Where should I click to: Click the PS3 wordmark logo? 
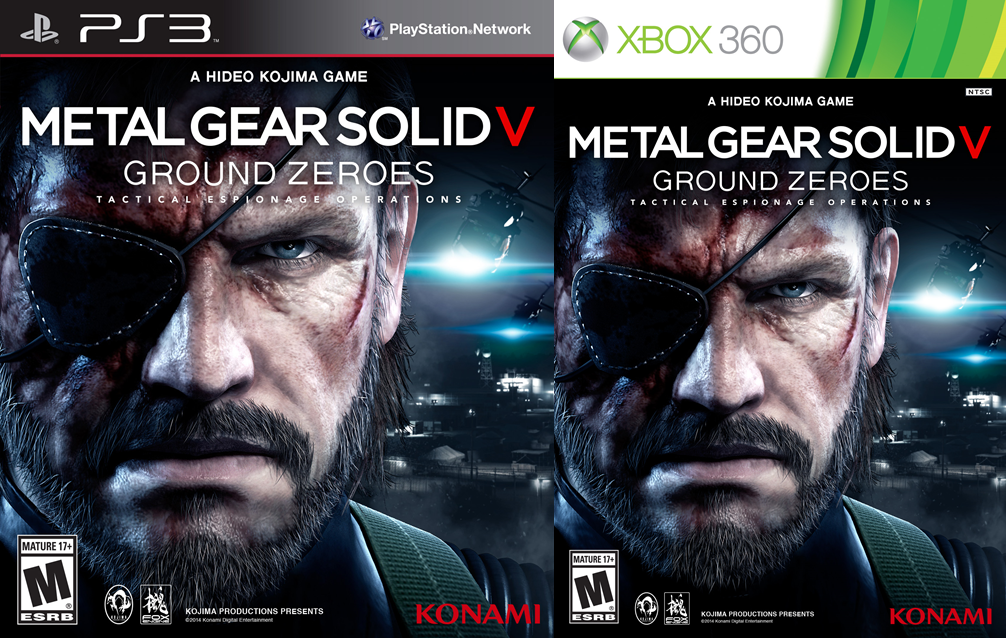click(146, 30)
